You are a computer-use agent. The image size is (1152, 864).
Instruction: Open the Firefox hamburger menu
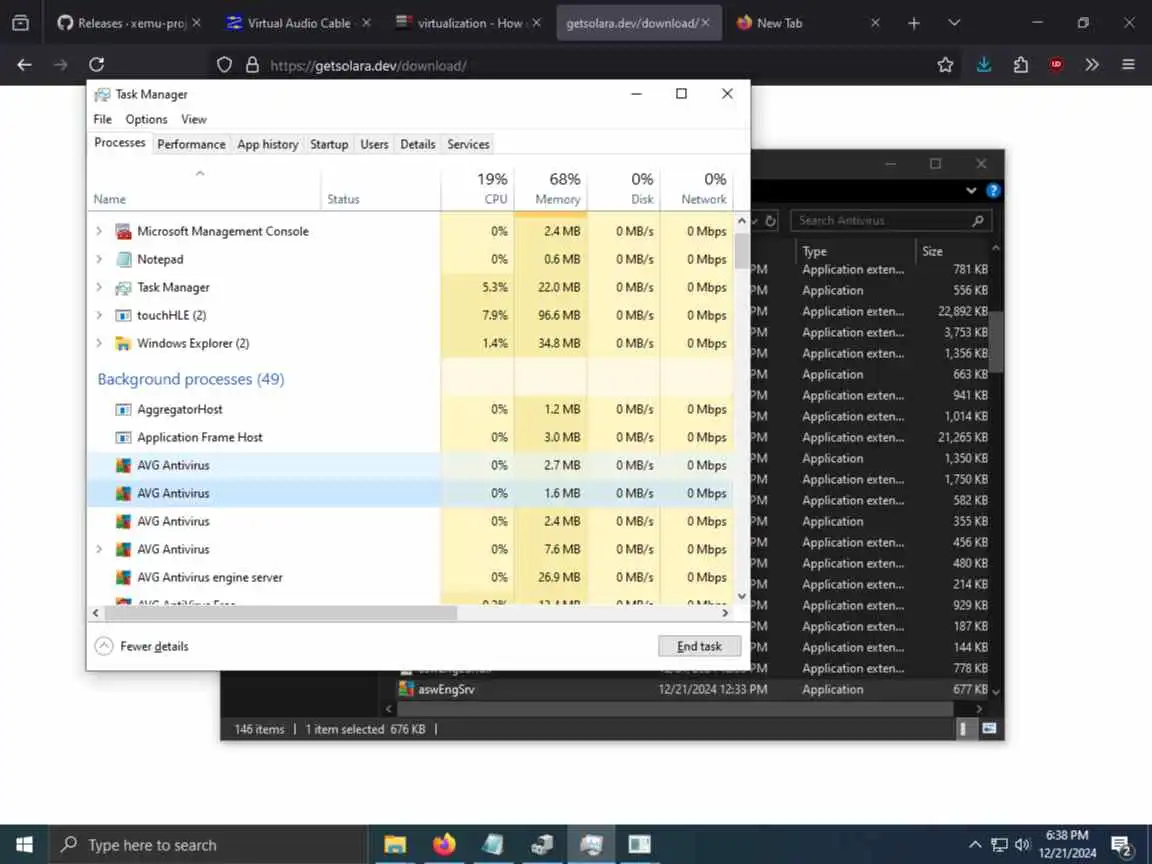(1128, 65)
